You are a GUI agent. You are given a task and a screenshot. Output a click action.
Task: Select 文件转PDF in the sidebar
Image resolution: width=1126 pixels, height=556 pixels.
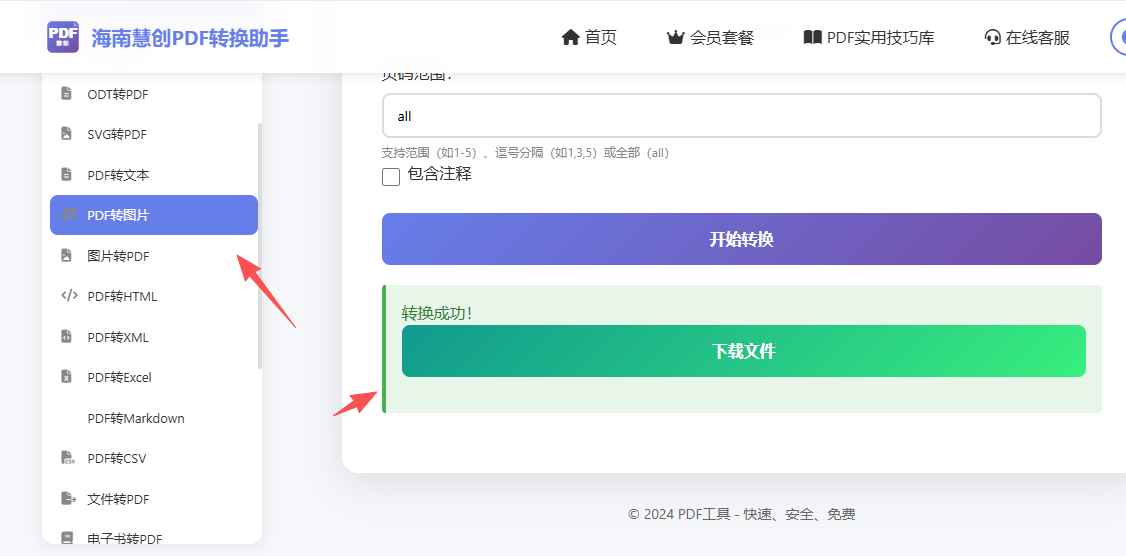point(154,499)
